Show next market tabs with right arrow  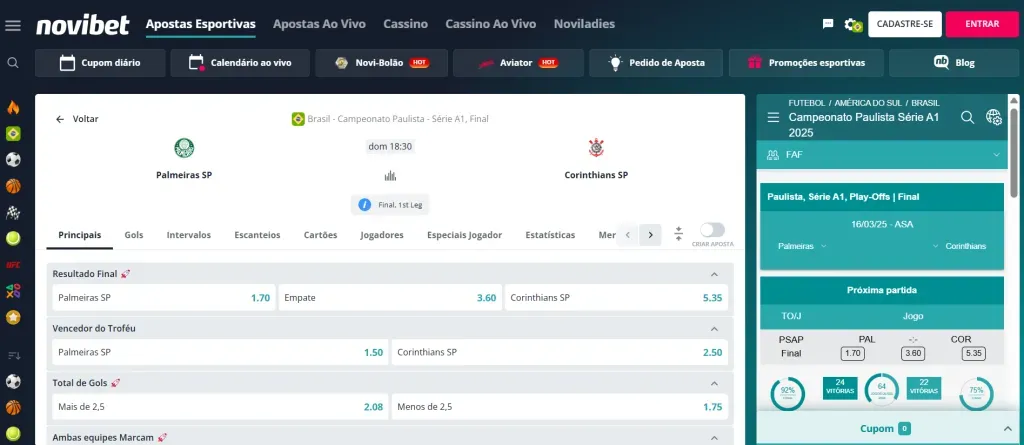coord(650,235)
